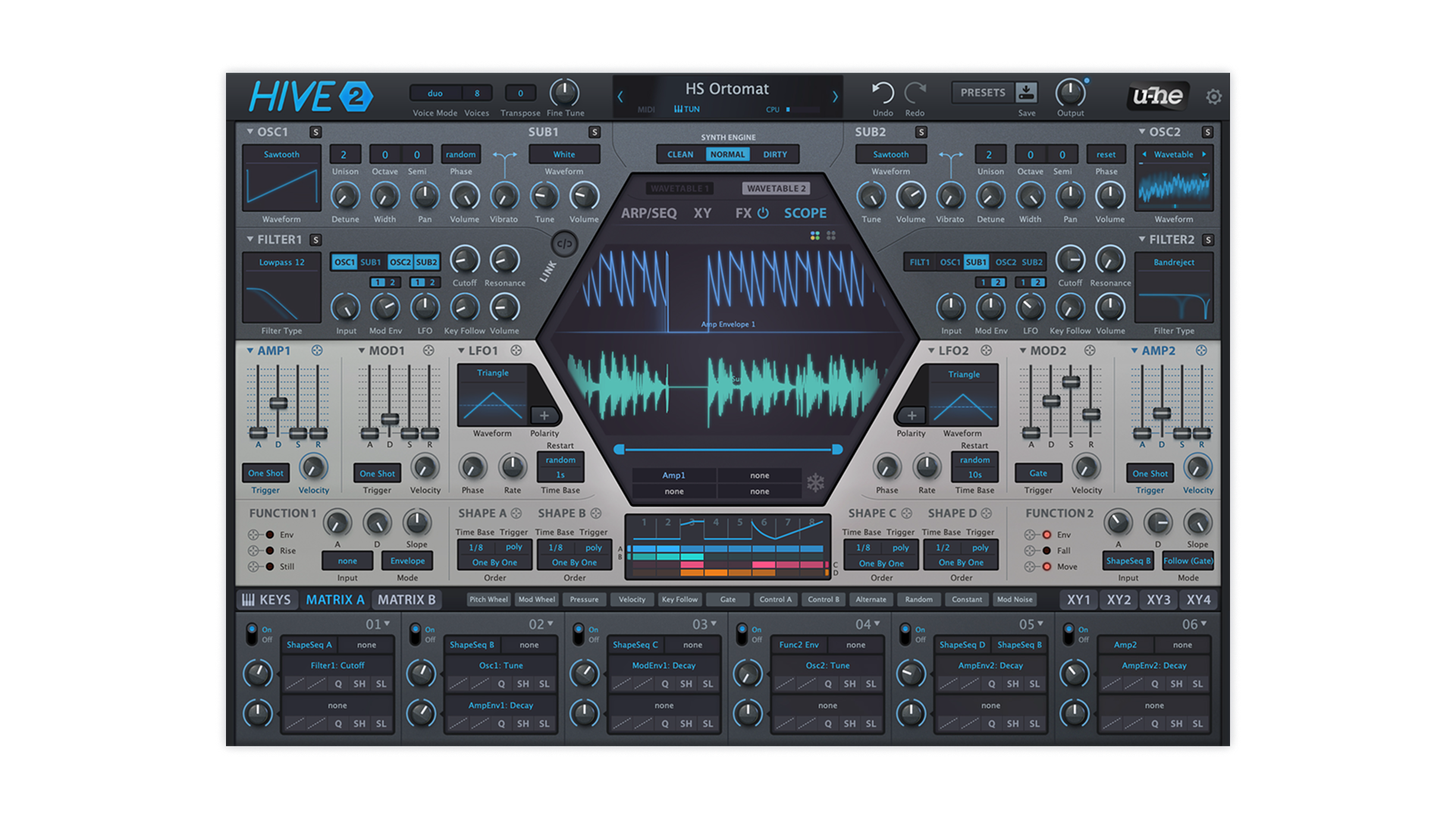Click the LFO2 drag-target crosshair icon
This screenshot has height=819, width=1456.
coord(986,350)
